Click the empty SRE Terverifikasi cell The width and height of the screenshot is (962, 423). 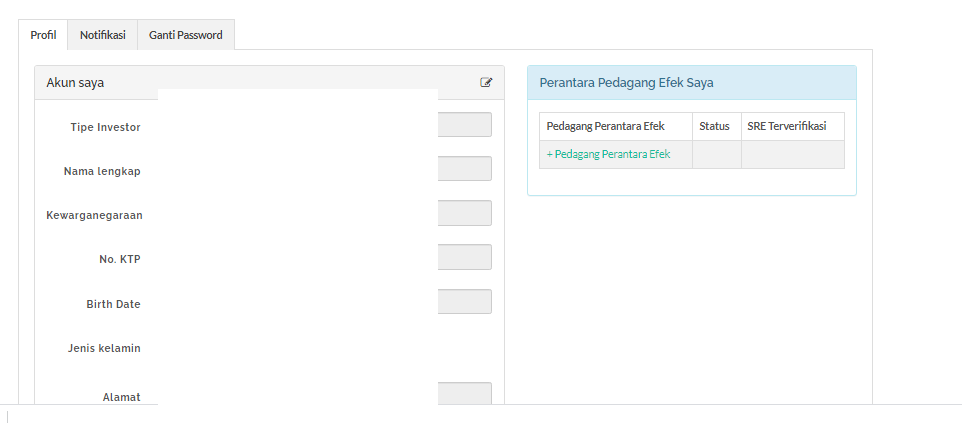[793, 155]
